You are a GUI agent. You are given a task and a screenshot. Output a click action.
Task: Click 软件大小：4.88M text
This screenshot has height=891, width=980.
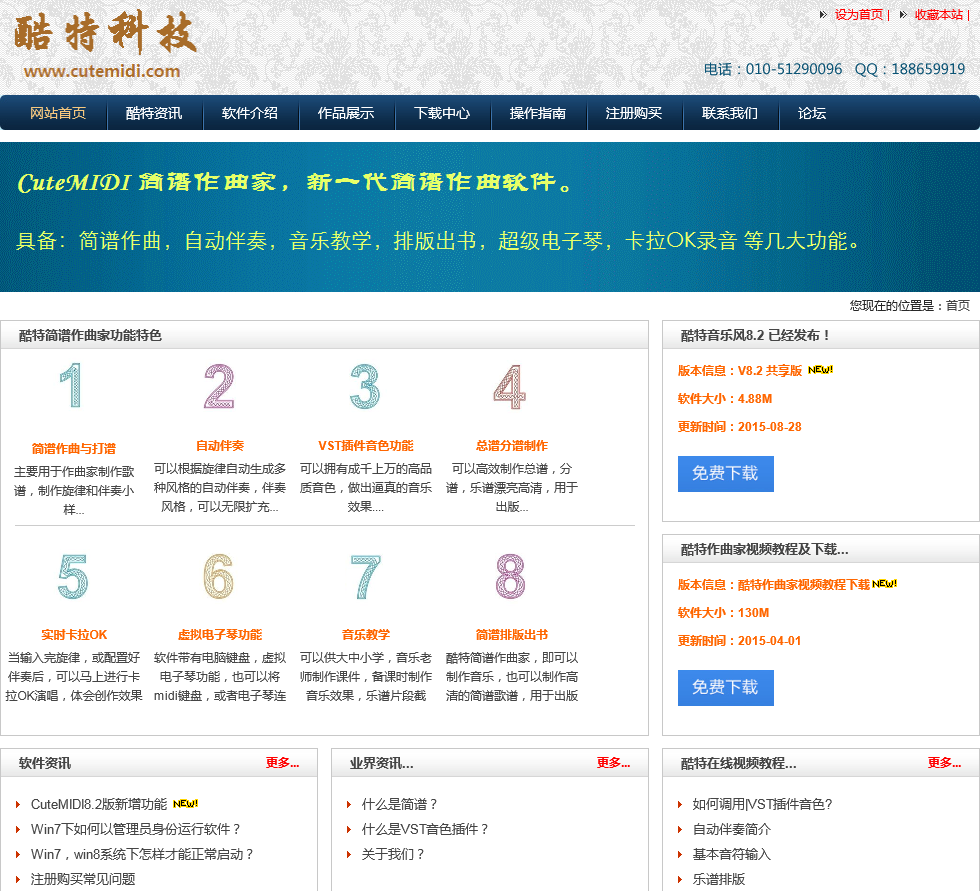725,399
